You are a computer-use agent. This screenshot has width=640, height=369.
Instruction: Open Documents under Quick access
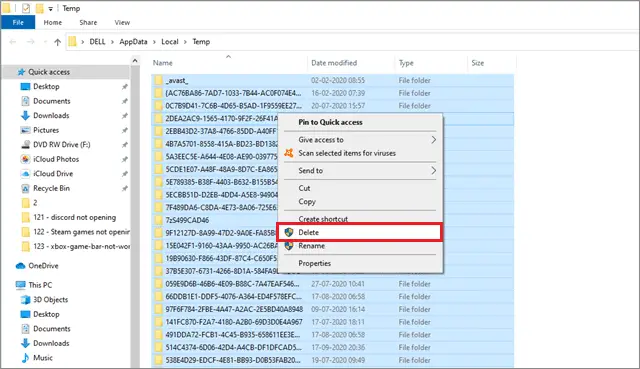(x=51, y=101)
